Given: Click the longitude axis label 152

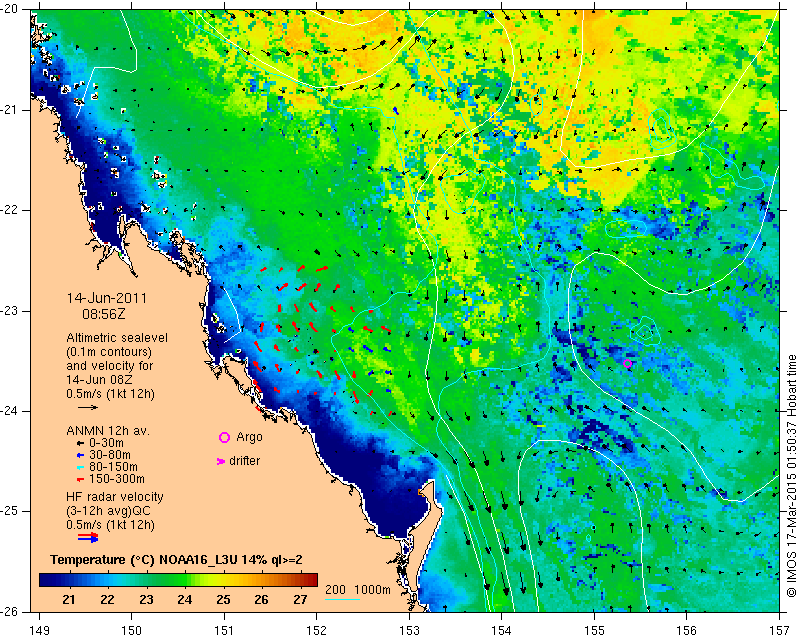Looking at the screenshot, I should [x=316, y=631].
